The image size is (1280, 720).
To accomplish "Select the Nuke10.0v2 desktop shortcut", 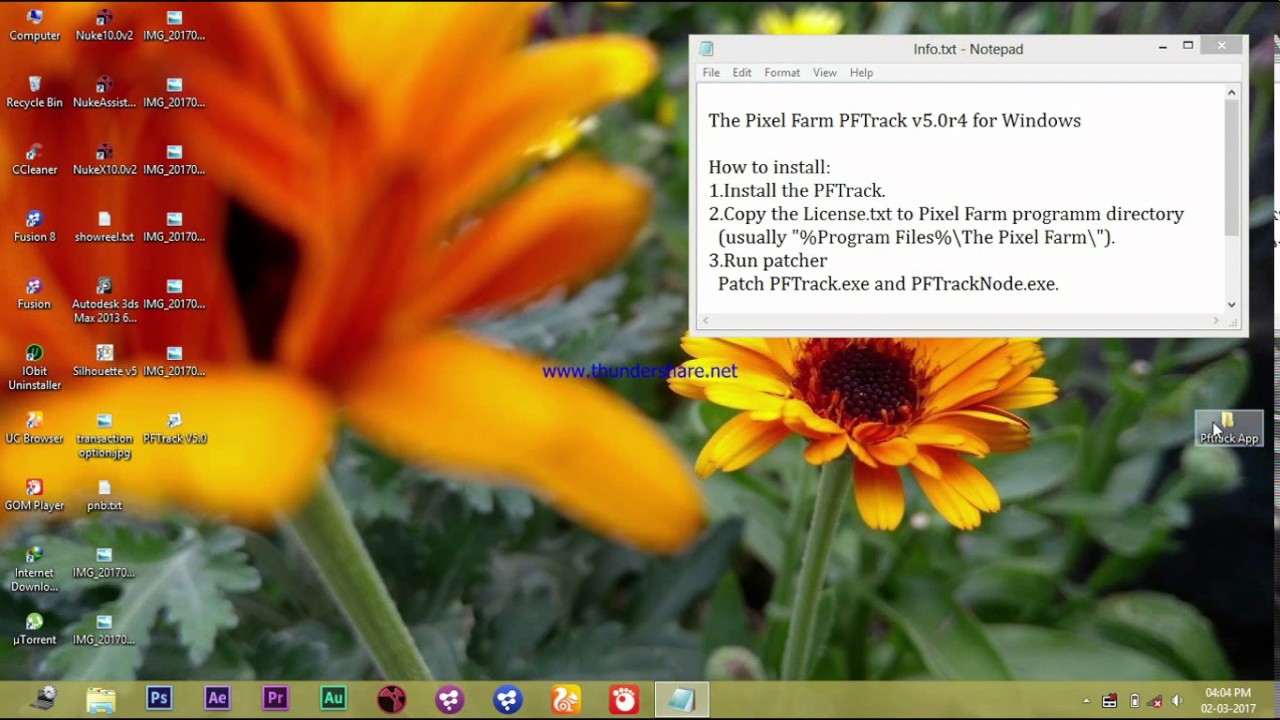I will (x=104, y=26).
